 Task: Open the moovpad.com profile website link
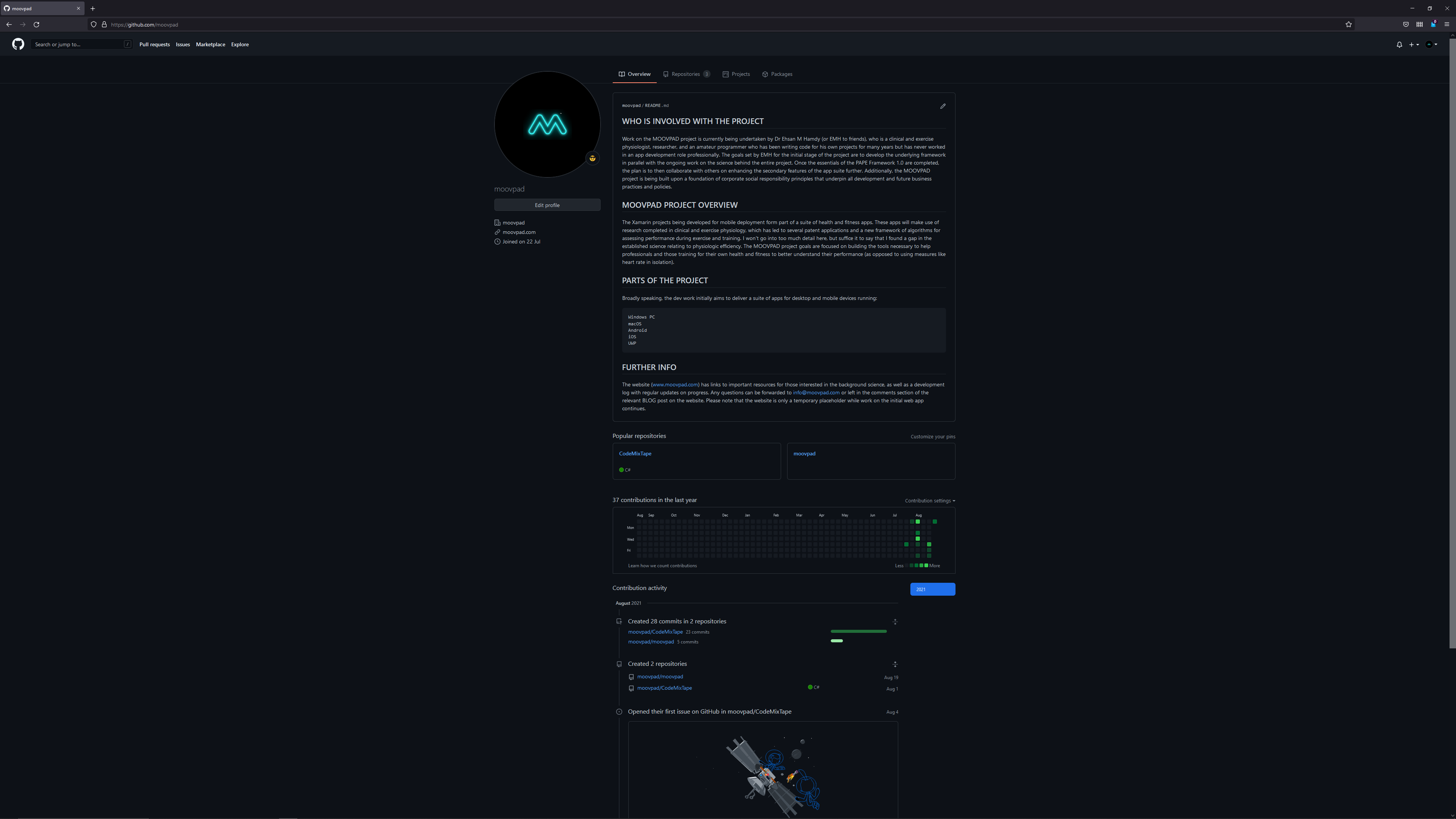point(519,232)
